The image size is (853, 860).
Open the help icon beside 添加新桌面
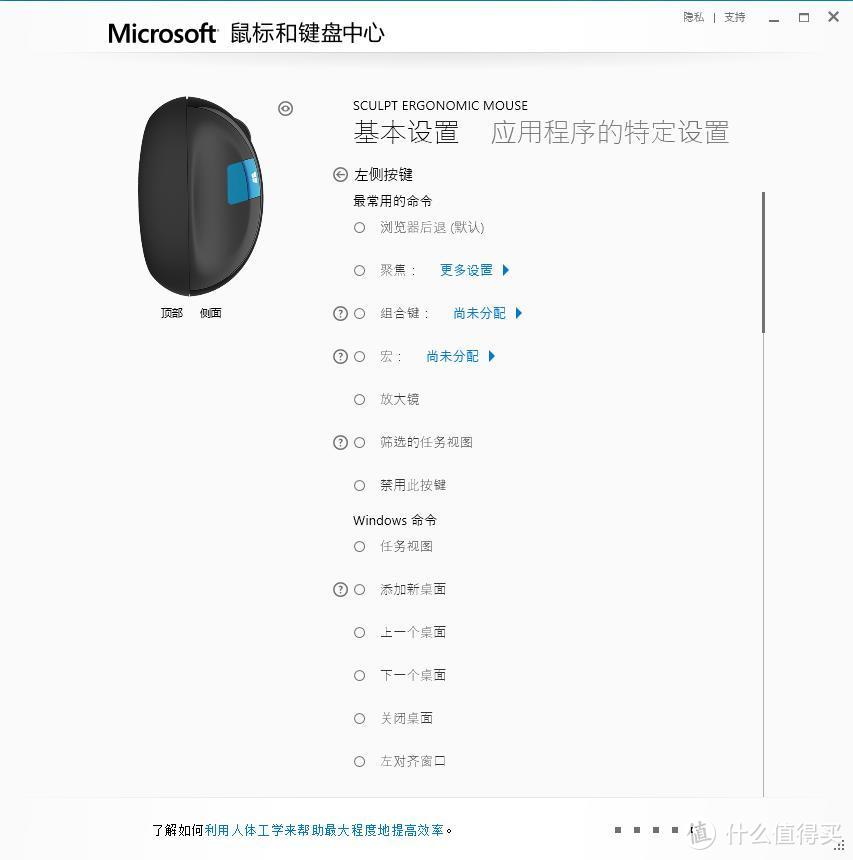point(340,590)
